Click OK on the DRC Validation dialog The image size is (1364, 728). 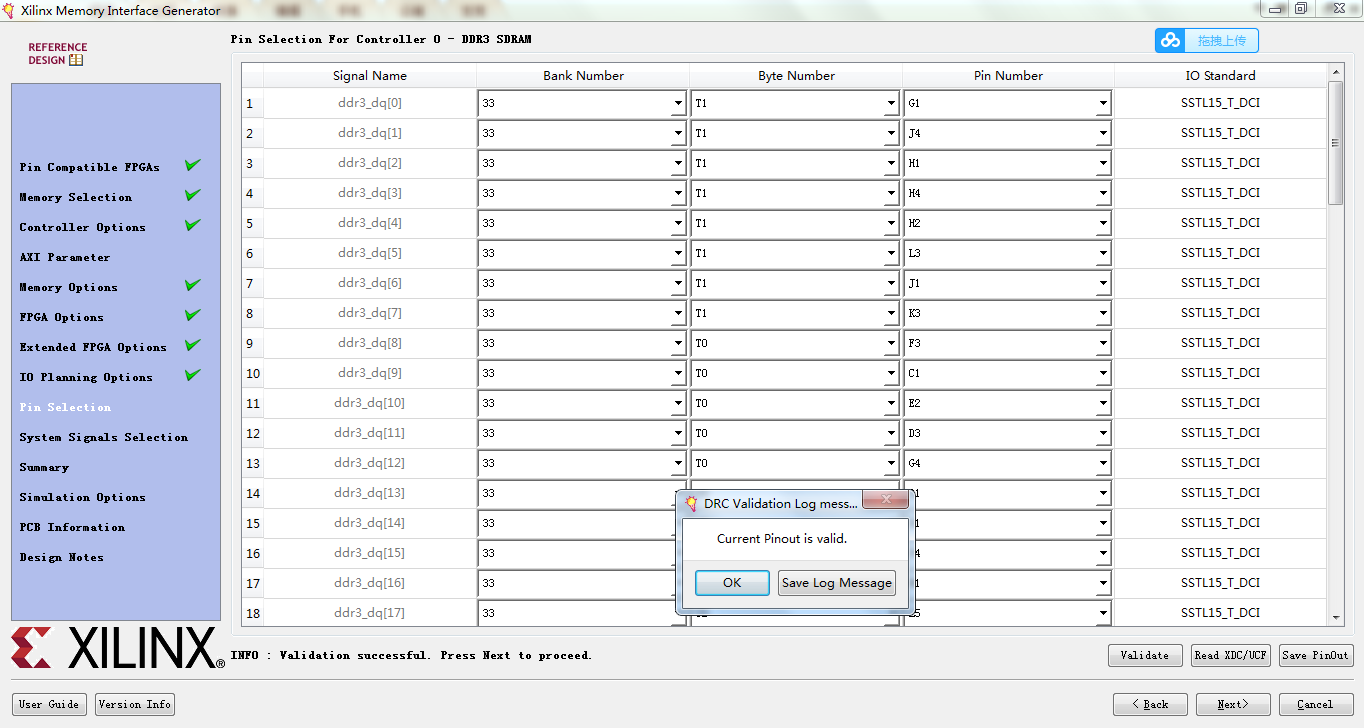[x=732, y=583]
